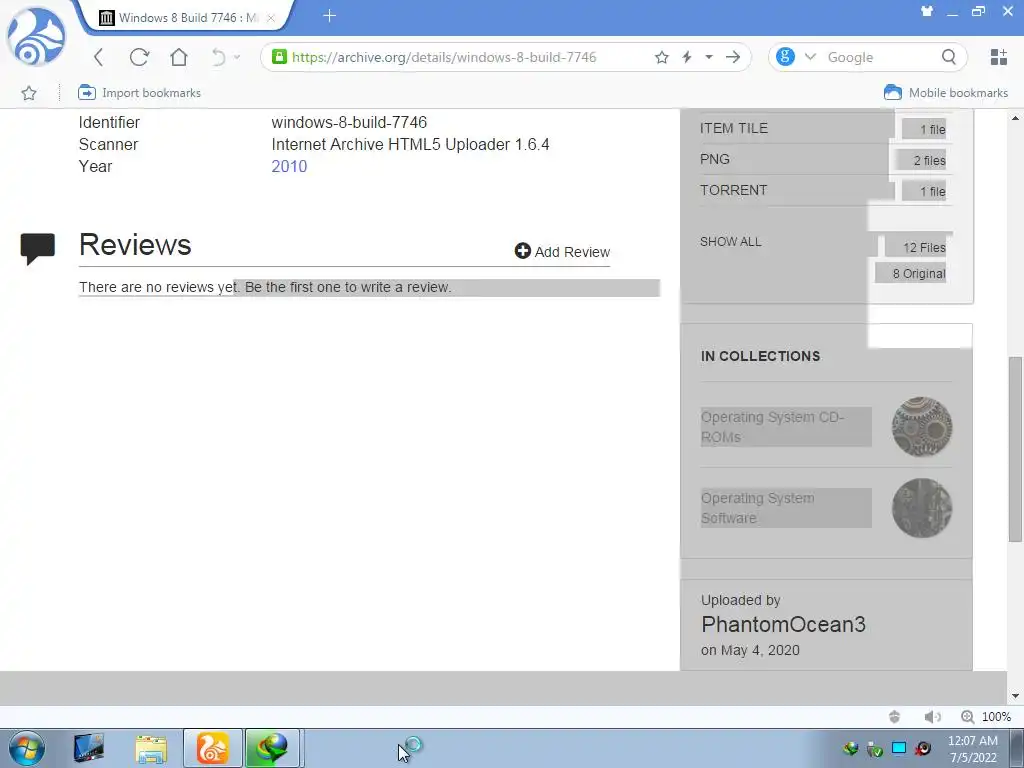This screenshot has height=768, width=1024.
Task: Click the go forward arrow in address bar
Action: click(x=733, y=57)
